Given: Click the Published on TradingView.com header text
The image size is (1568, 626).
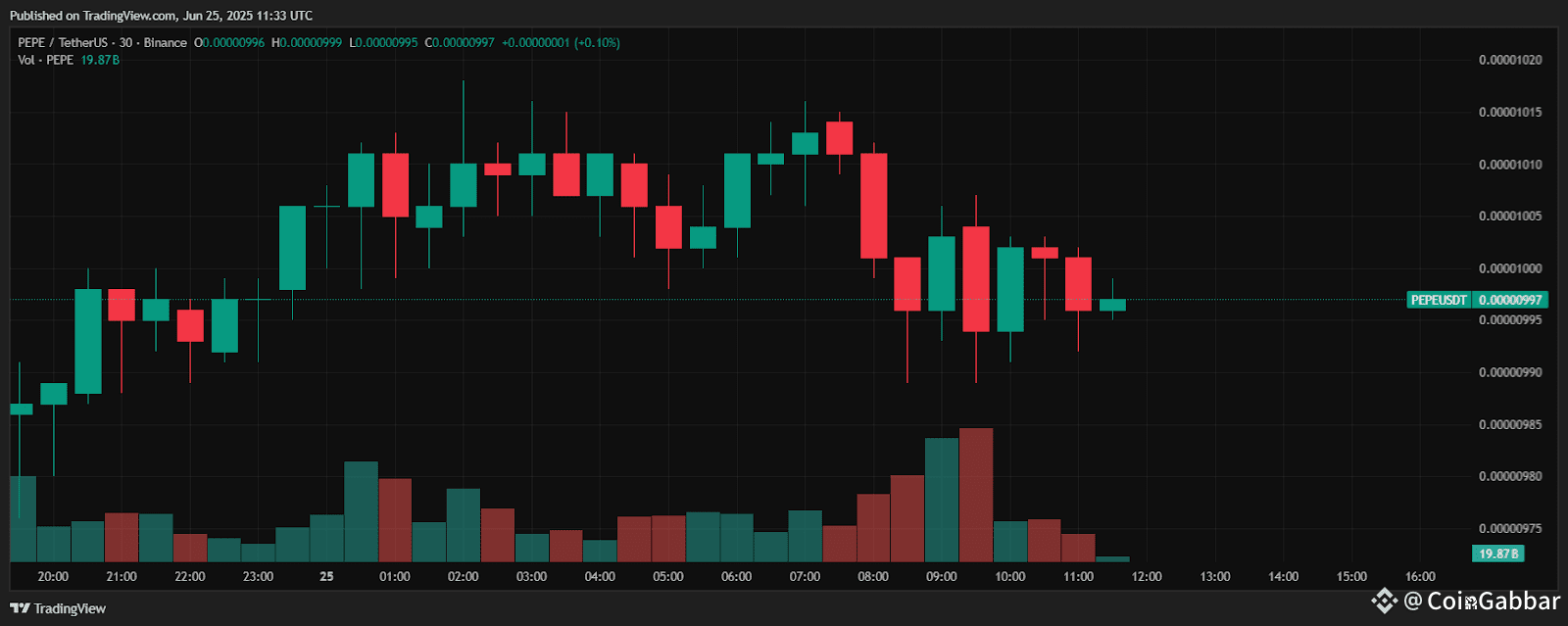Looking at the screenshot, I should click(162, 16).
